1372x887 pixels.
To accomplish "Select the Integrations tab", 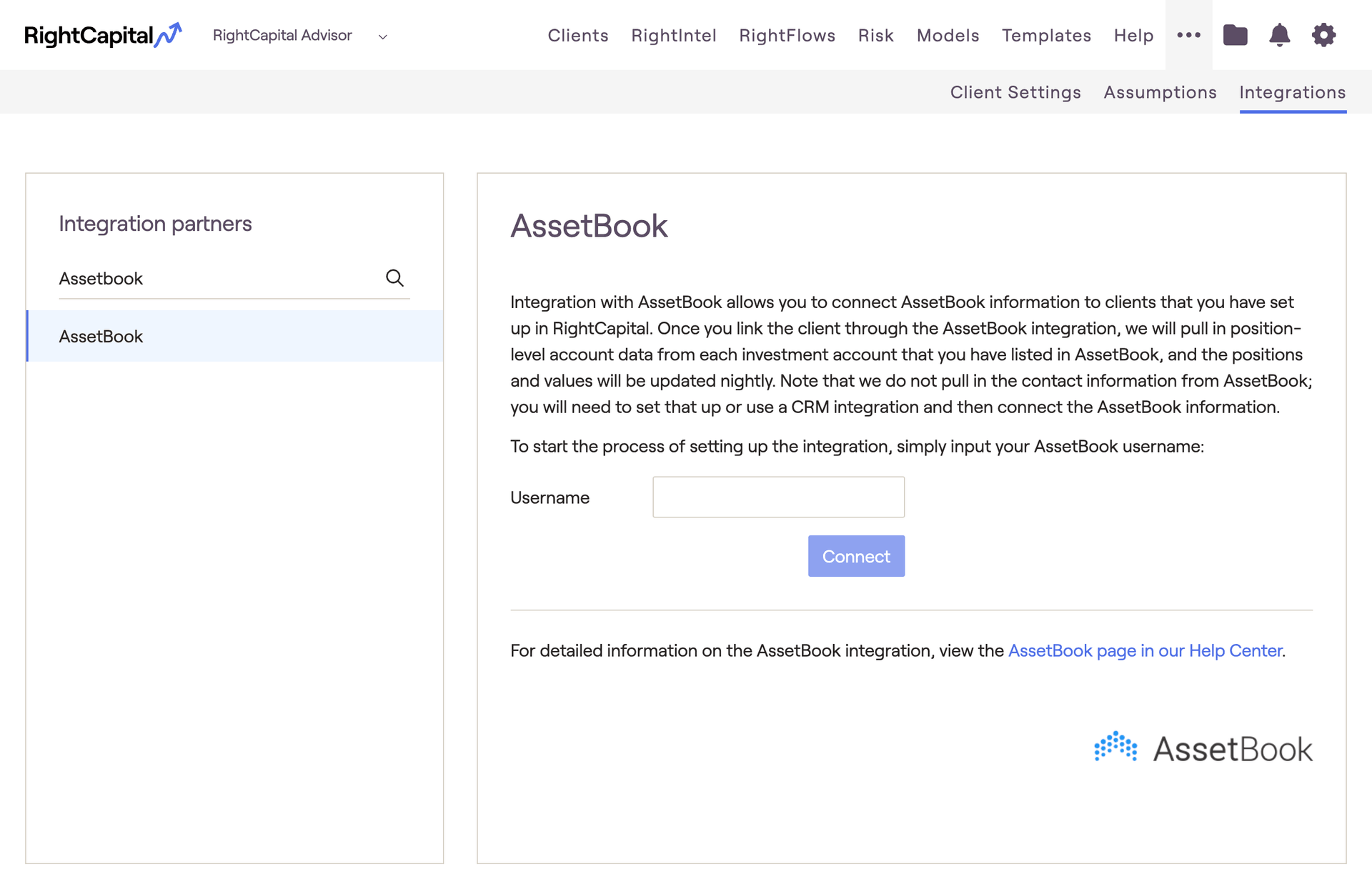I will point(1292,92).
